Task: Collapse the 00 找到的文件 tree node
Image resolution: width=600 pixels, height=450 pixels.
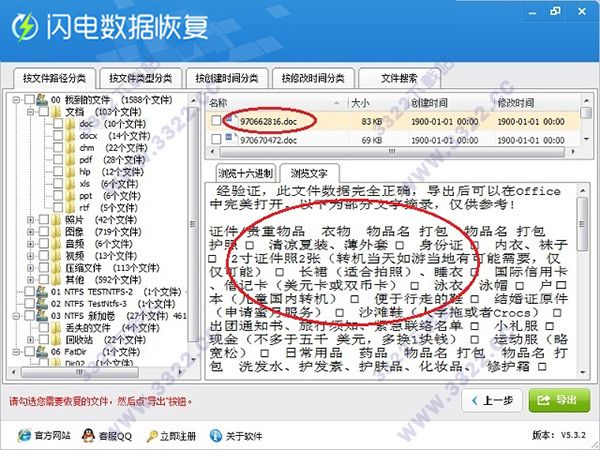Action: click(x=16, y=100)
